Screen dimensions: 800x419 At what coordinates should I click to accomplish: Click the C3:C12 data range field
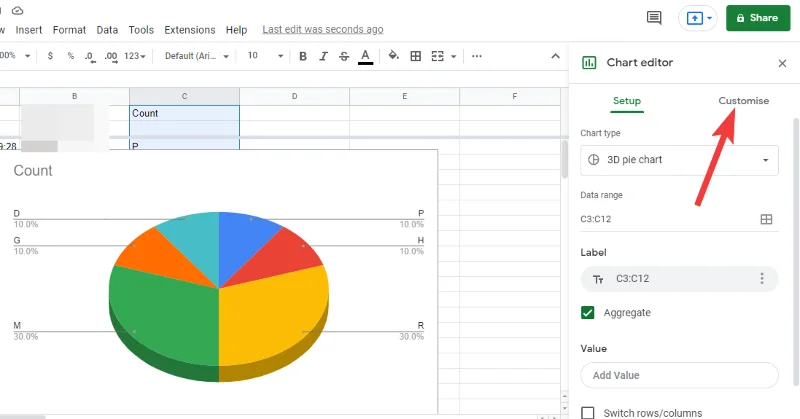(668, 219)
